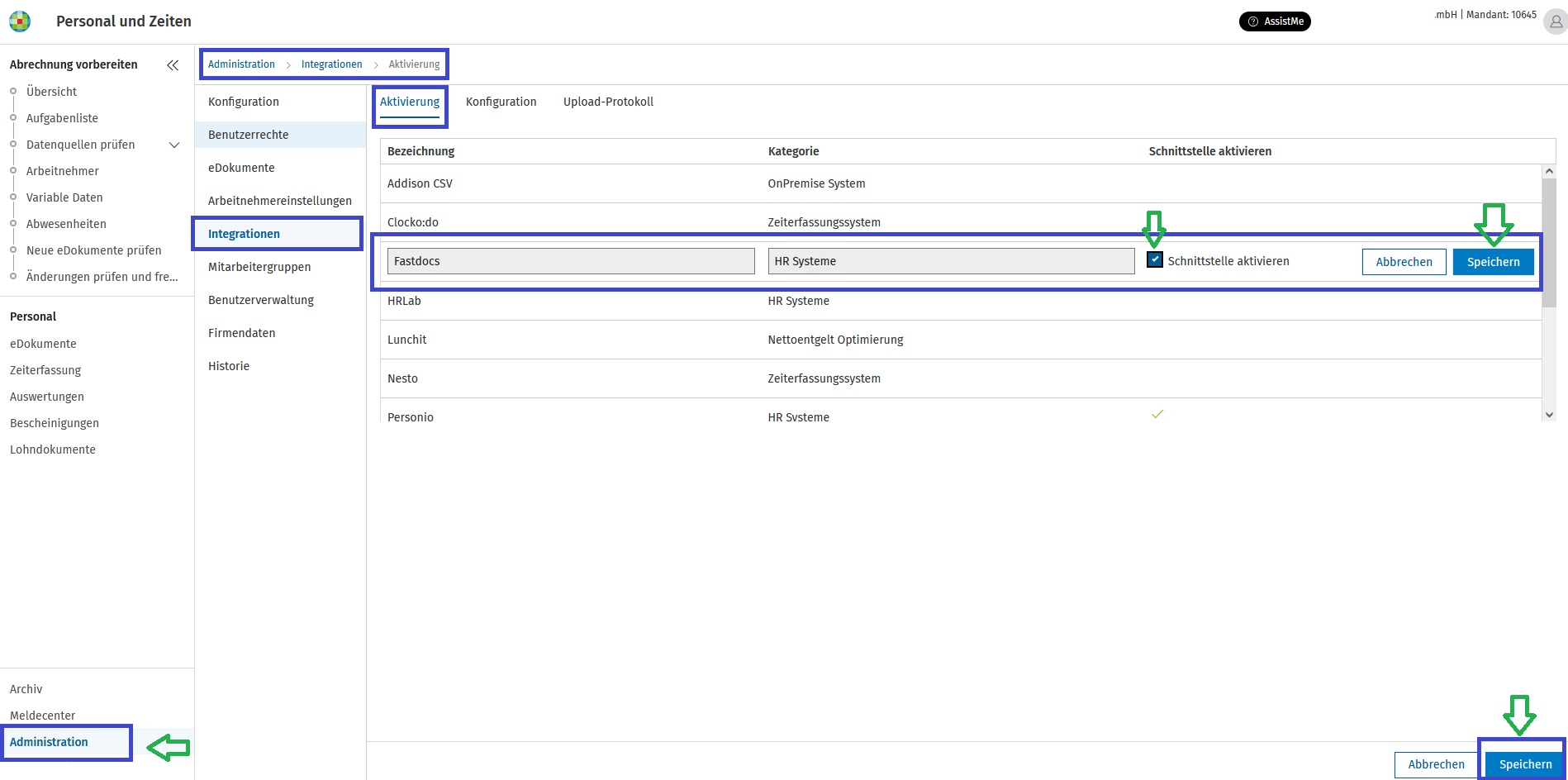Open Zeiterfassung in left navigation
The width and height of the screenshot is (1568, 780).
[45, 370]
